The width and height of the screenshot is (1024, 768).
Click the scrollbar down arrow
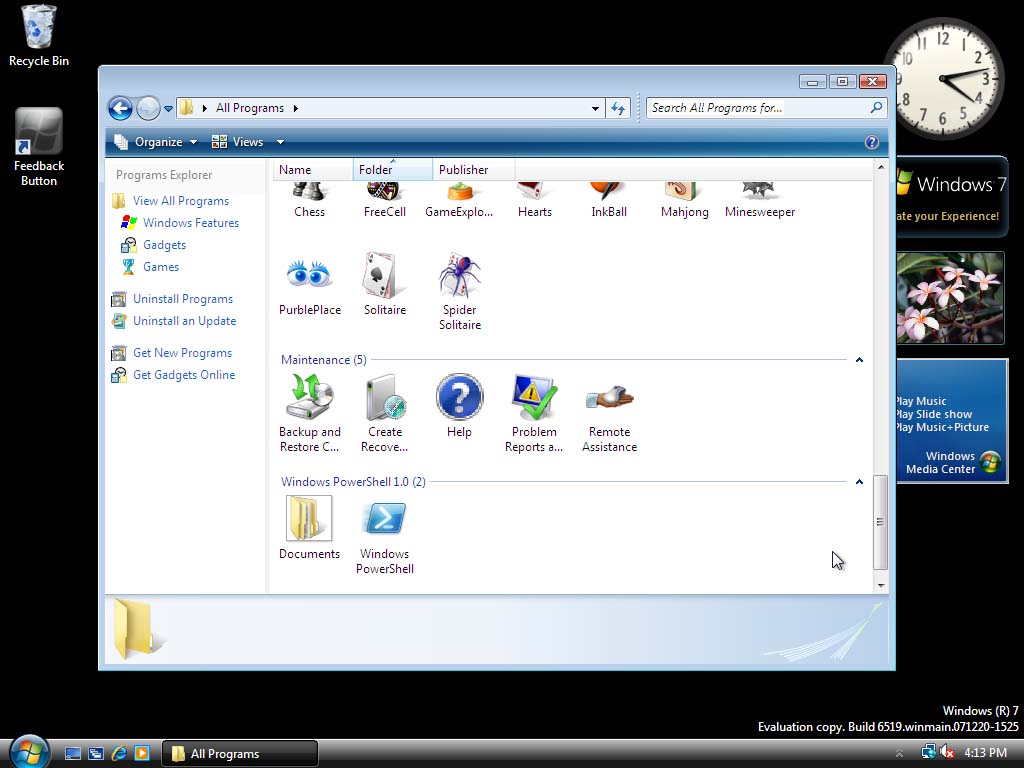point(880,585)
